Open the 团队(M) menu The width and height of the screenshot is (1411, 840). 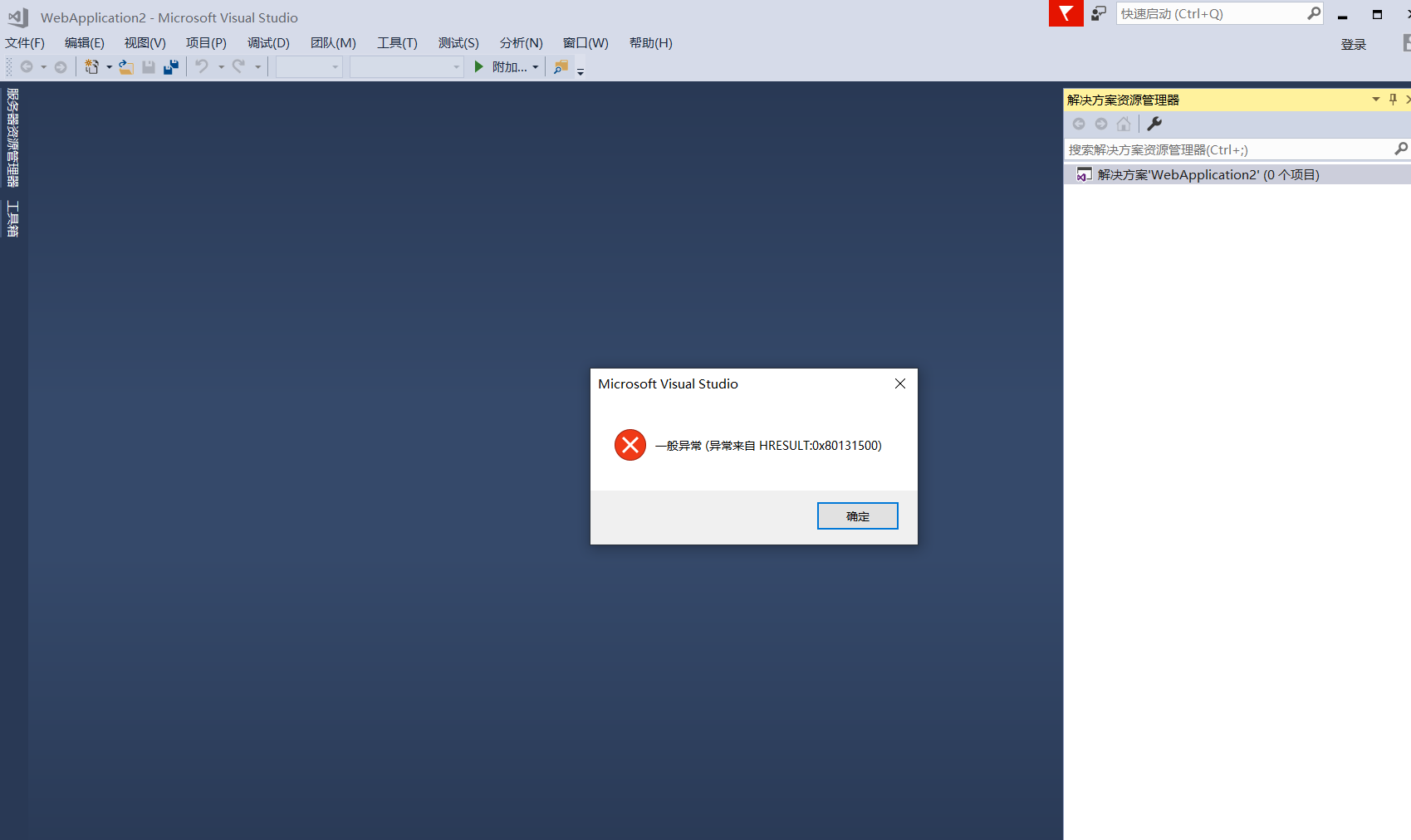[x=333, y=42]
